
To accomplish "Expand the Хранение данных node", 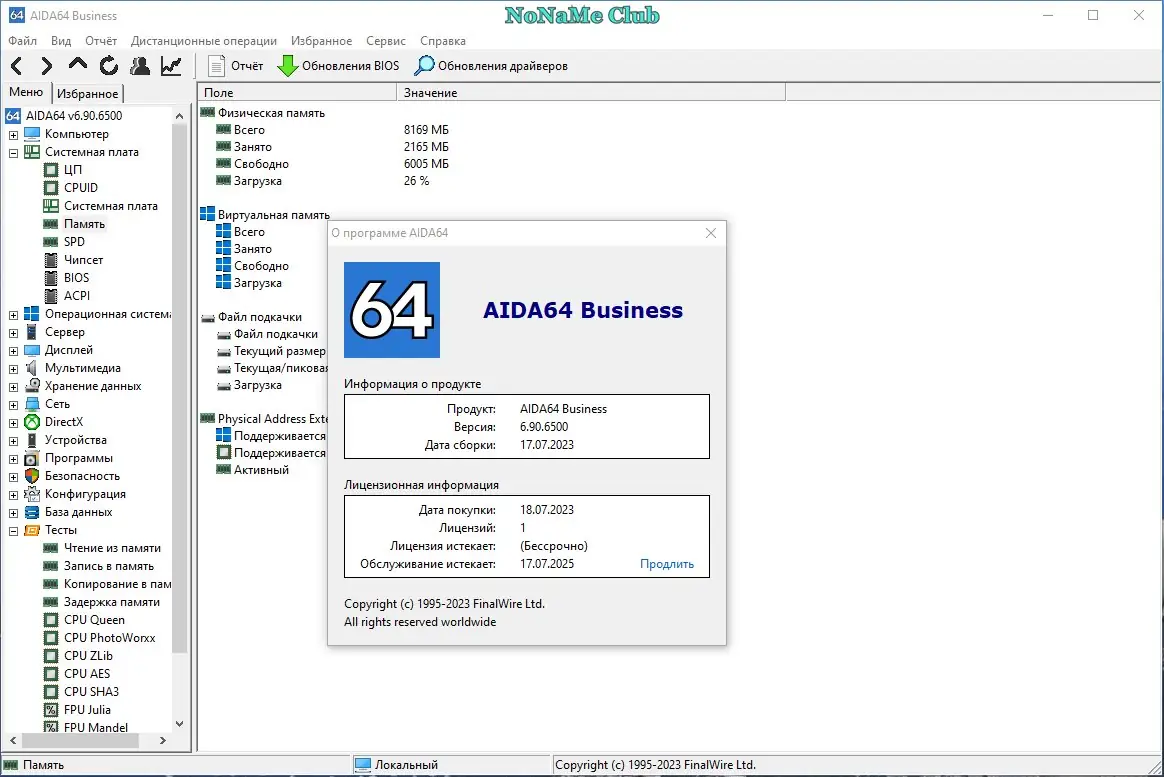I will (x=13, y=387).
